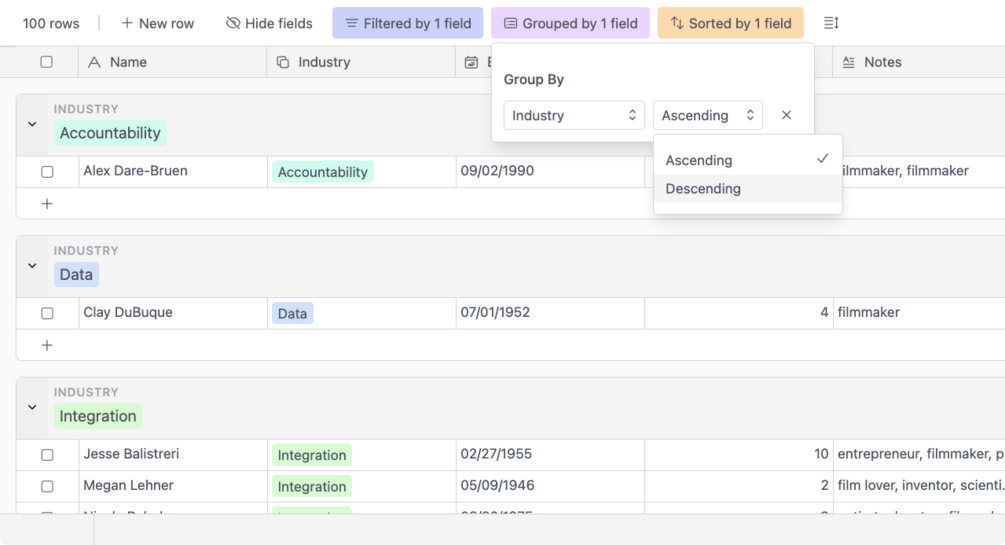Screen dimensions: 1005x545
Task: Choose Descending from the order menu
Action: pos(704,189)
